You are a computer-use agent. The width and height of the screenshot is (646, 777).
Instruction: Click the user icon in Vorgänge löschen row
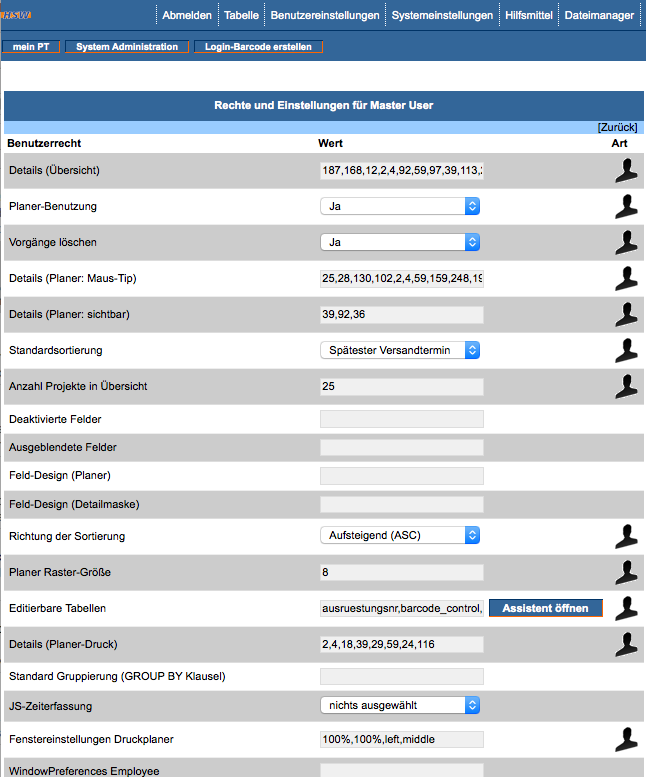(626, 243)
